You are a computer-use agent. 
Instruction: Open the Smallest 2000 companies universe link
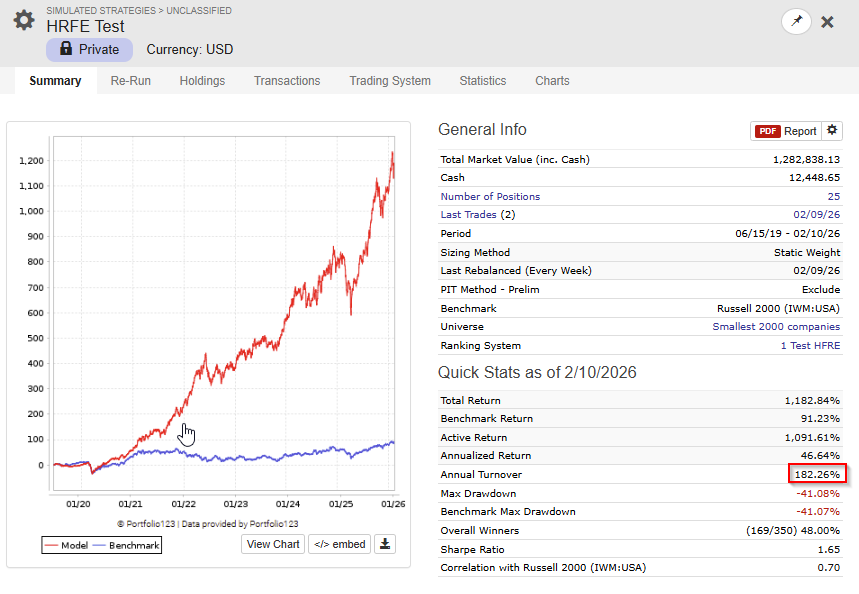click(776, 327)
